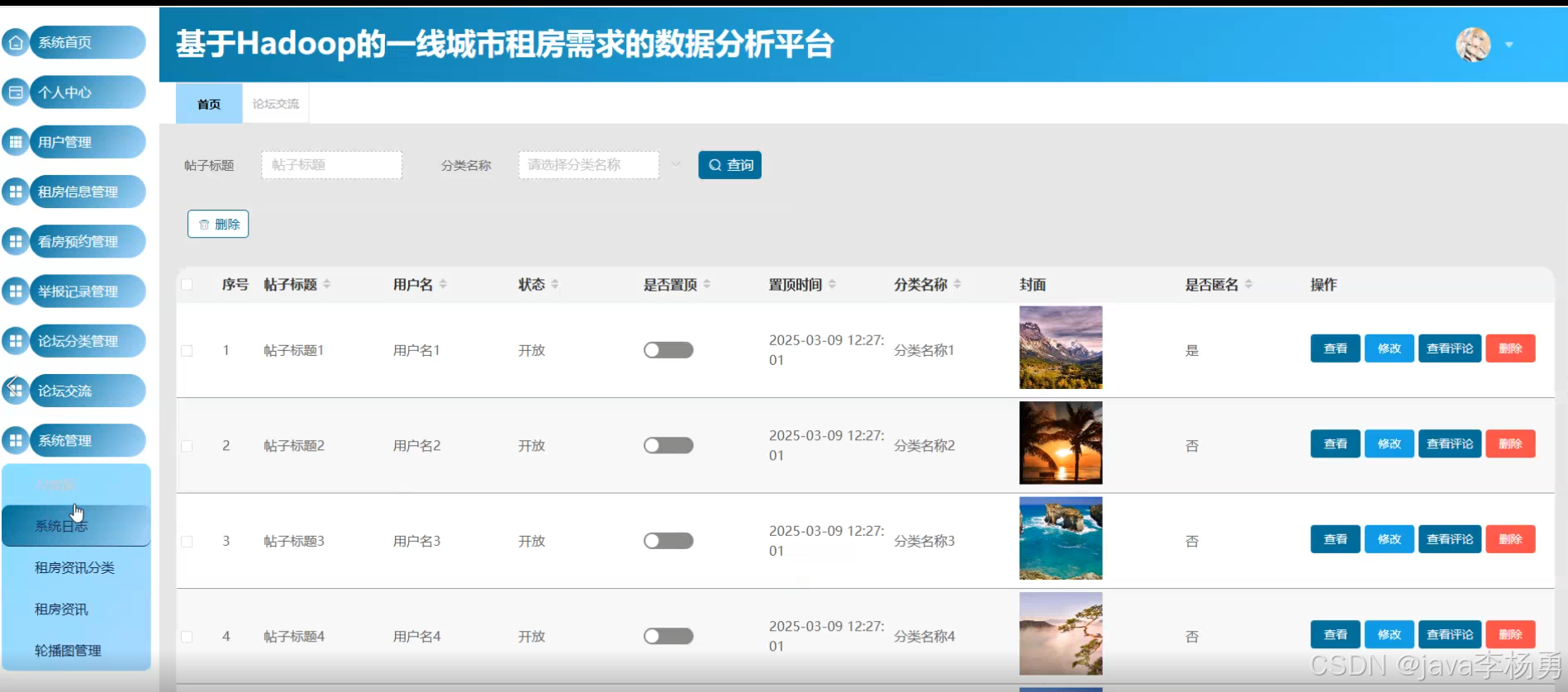The width and height of the screenshot is (1568, 692).
Task: Expand 举报记录管理 sidebar menu
Action: [88, 291]
